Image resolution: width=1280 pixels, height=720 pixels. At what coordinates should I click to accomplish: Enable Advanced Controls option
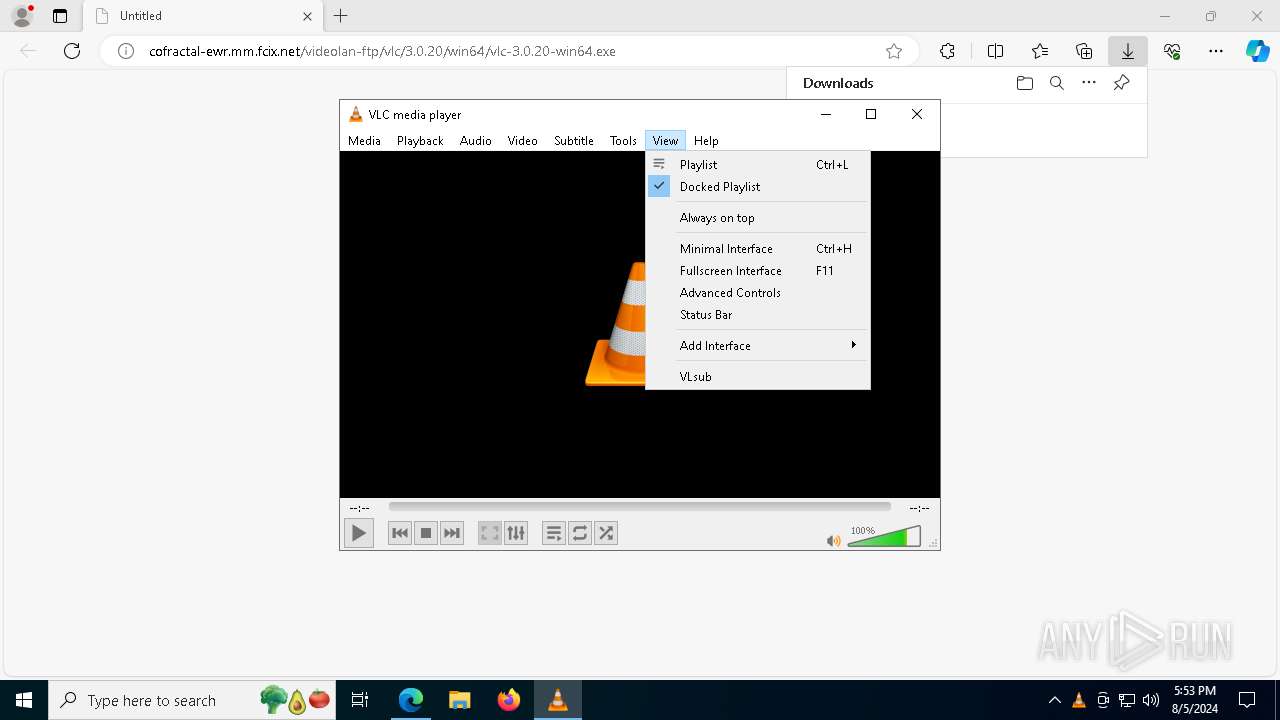point(758,293)
